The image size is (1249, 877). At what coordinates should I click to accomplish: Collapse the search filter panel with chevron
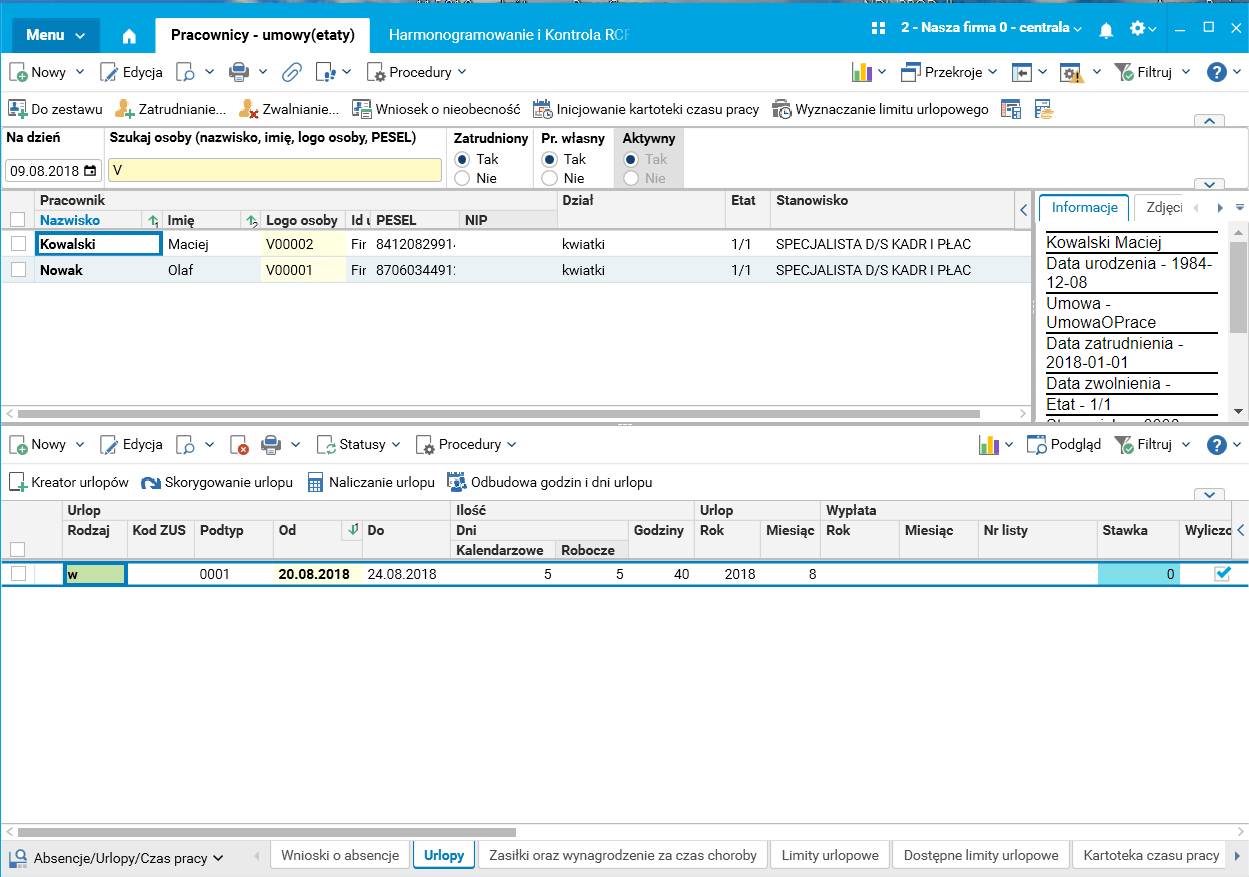coord(1210,121)
